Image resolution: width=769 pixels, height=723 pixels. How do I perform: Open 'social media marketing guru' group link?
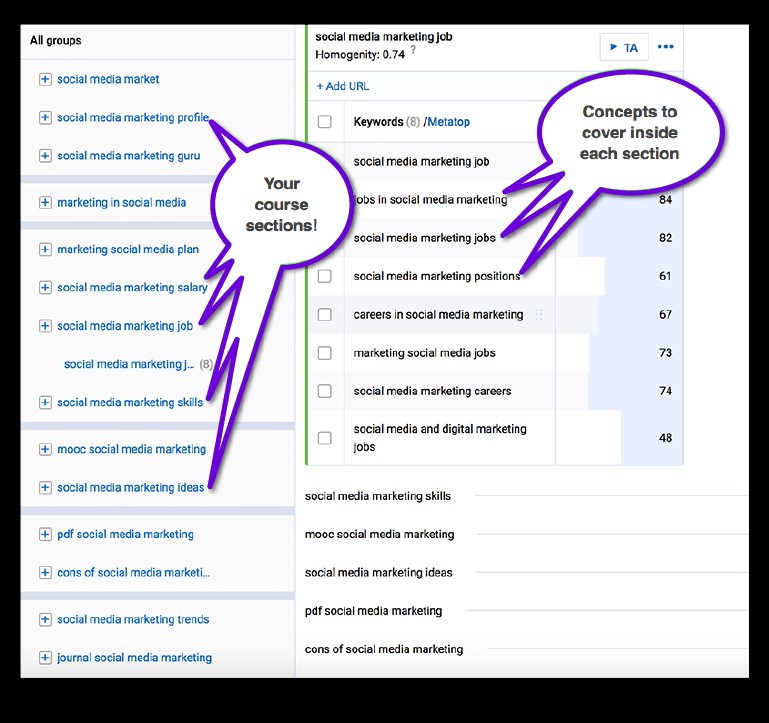click(128, 155)
